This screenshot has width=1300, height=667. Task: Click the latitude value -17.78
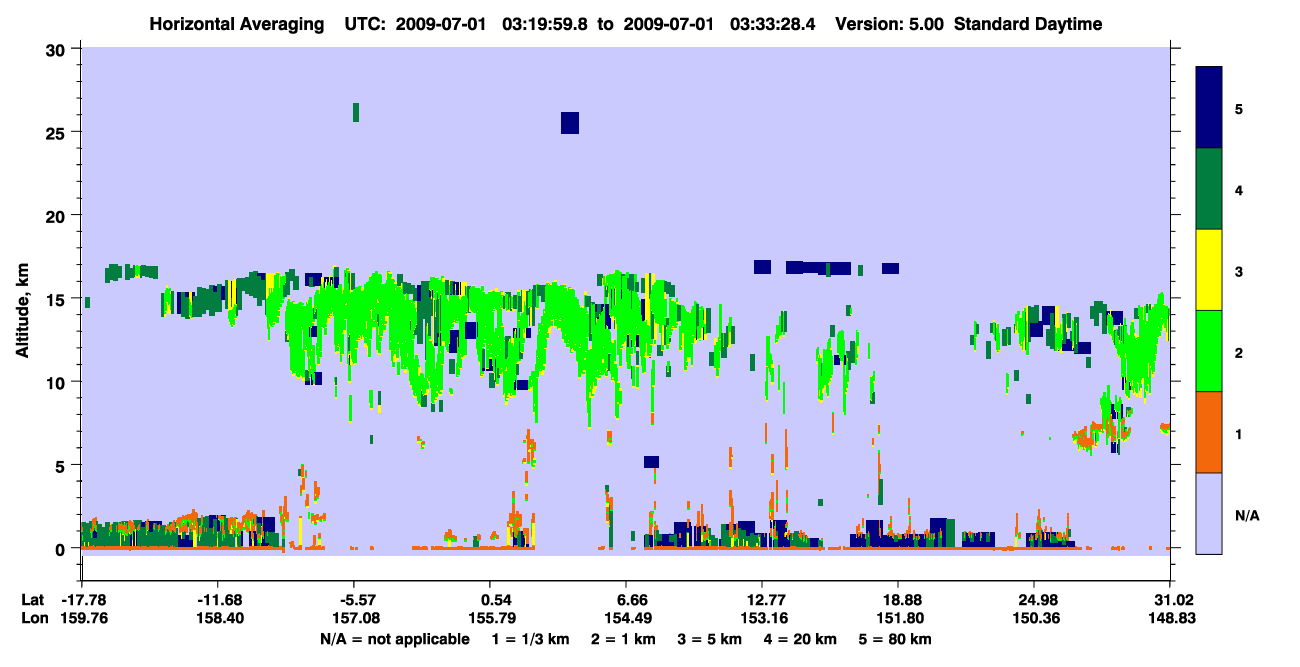pos(83,600)
